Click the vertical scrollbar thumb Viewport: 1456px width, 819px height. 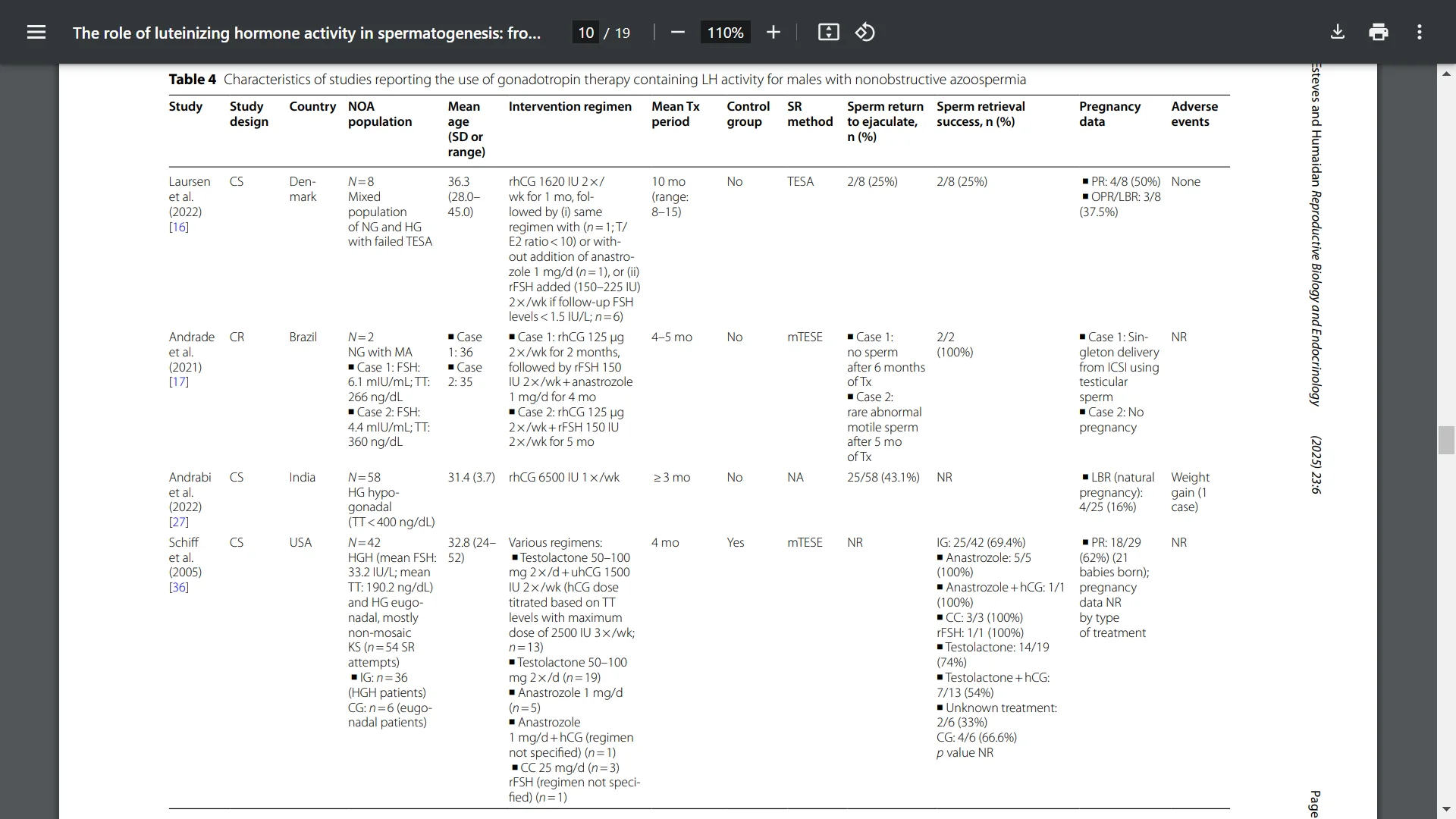(1446, 441)
